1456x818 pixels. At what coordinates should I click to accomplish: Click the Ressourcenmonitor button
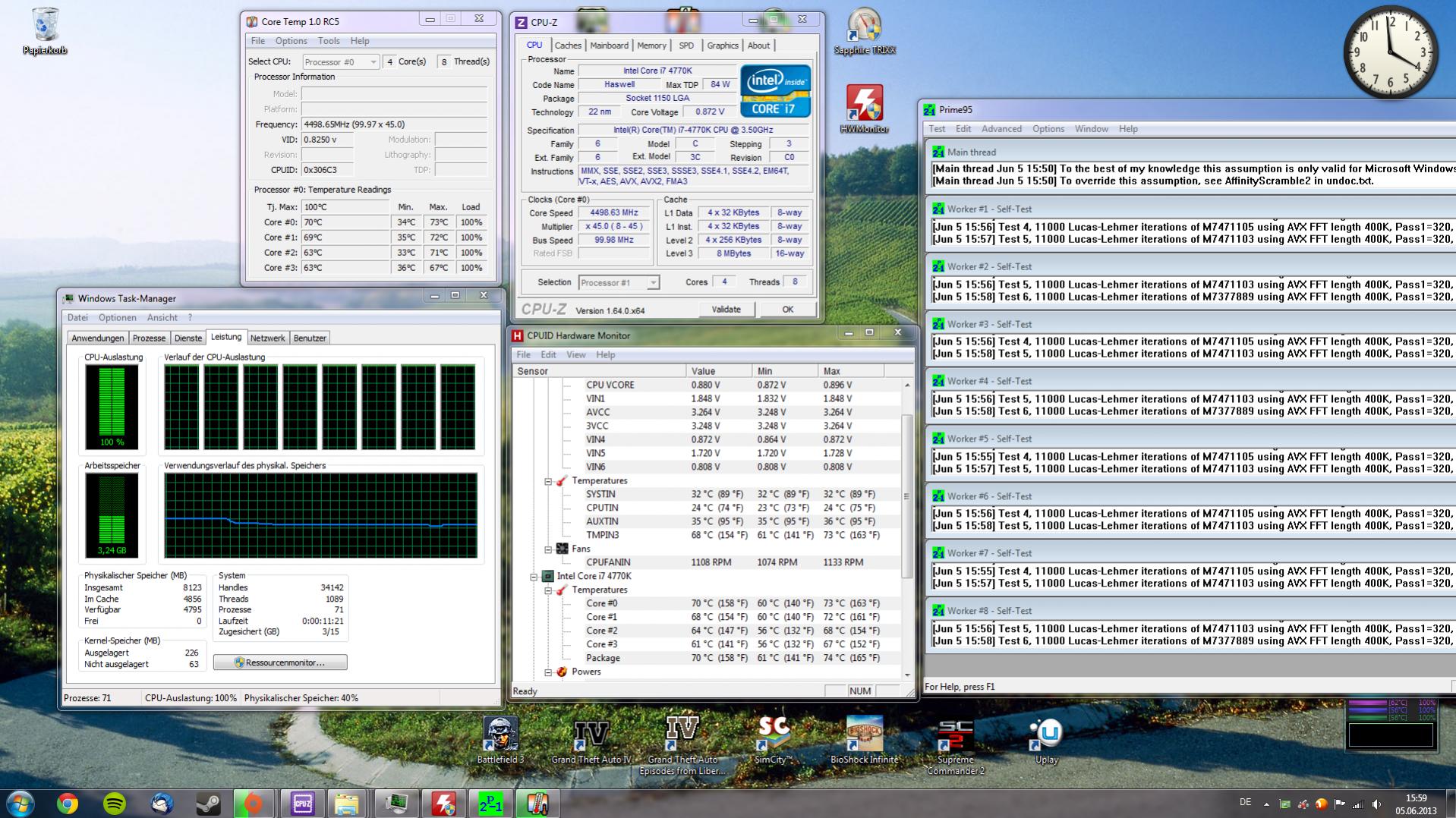pos(280,662)
